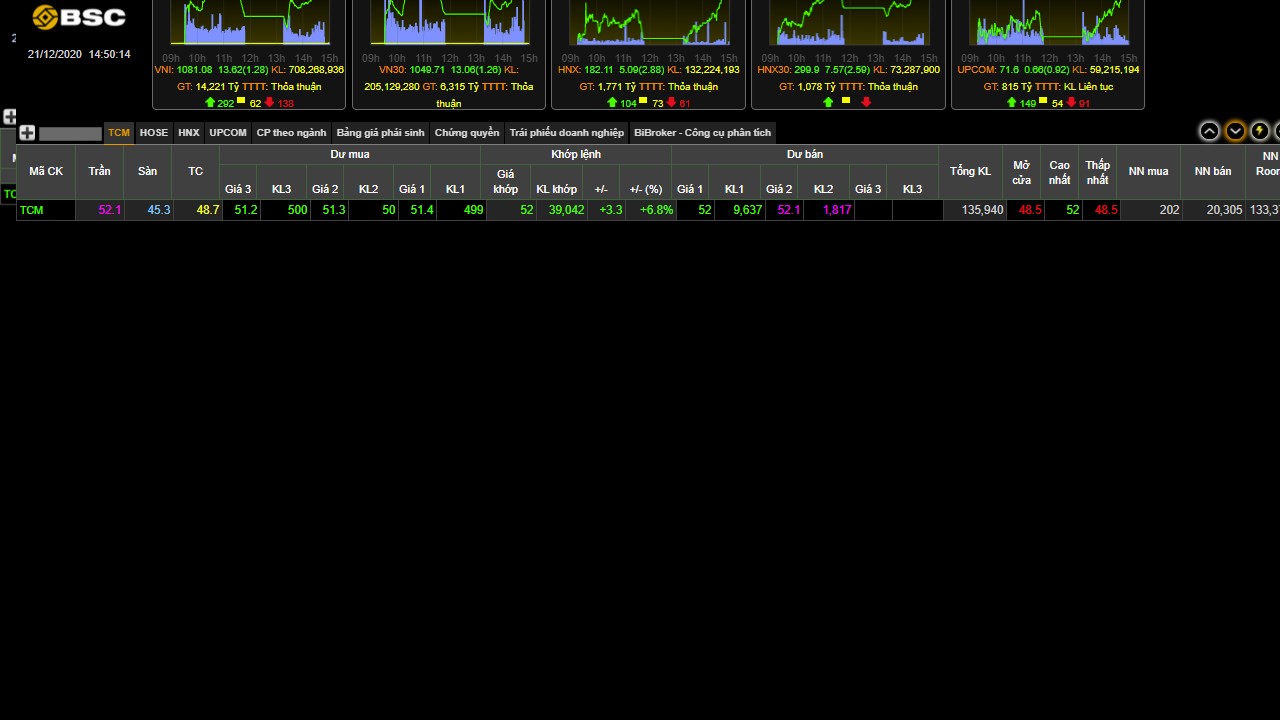Click the NN bán column header

coord(1212,171)
